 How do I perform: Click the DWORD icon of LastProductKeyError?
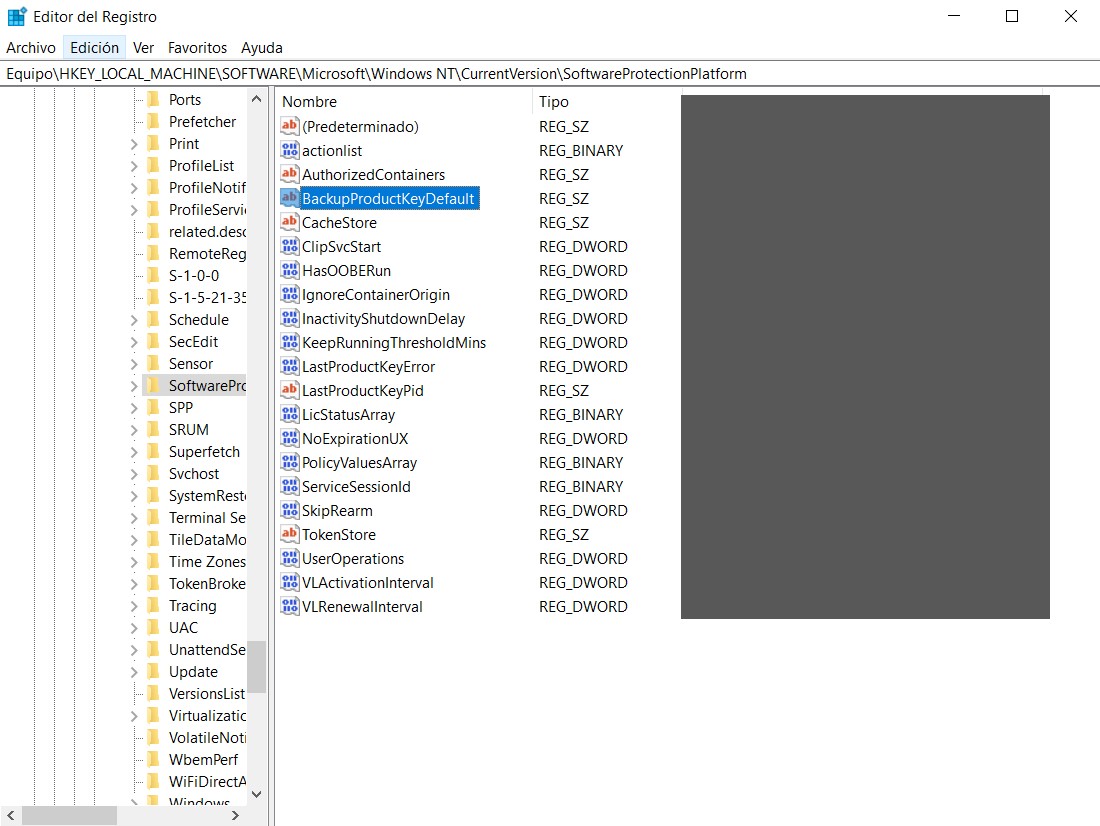pos(290,366)
